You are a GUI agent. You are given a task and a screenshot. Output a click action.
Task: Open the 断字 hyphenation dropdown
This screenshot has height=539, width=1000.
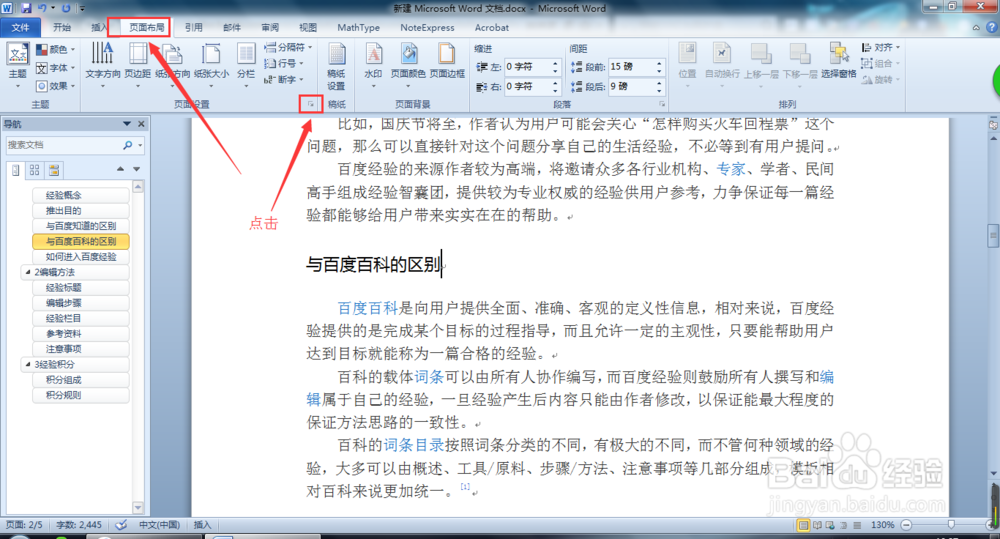[283, 80]
